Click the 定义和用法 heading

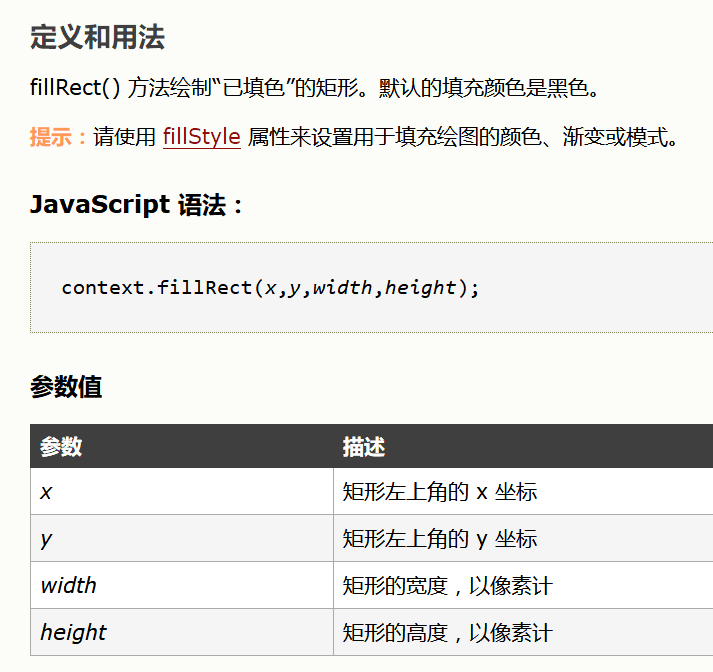coord(97,37)
